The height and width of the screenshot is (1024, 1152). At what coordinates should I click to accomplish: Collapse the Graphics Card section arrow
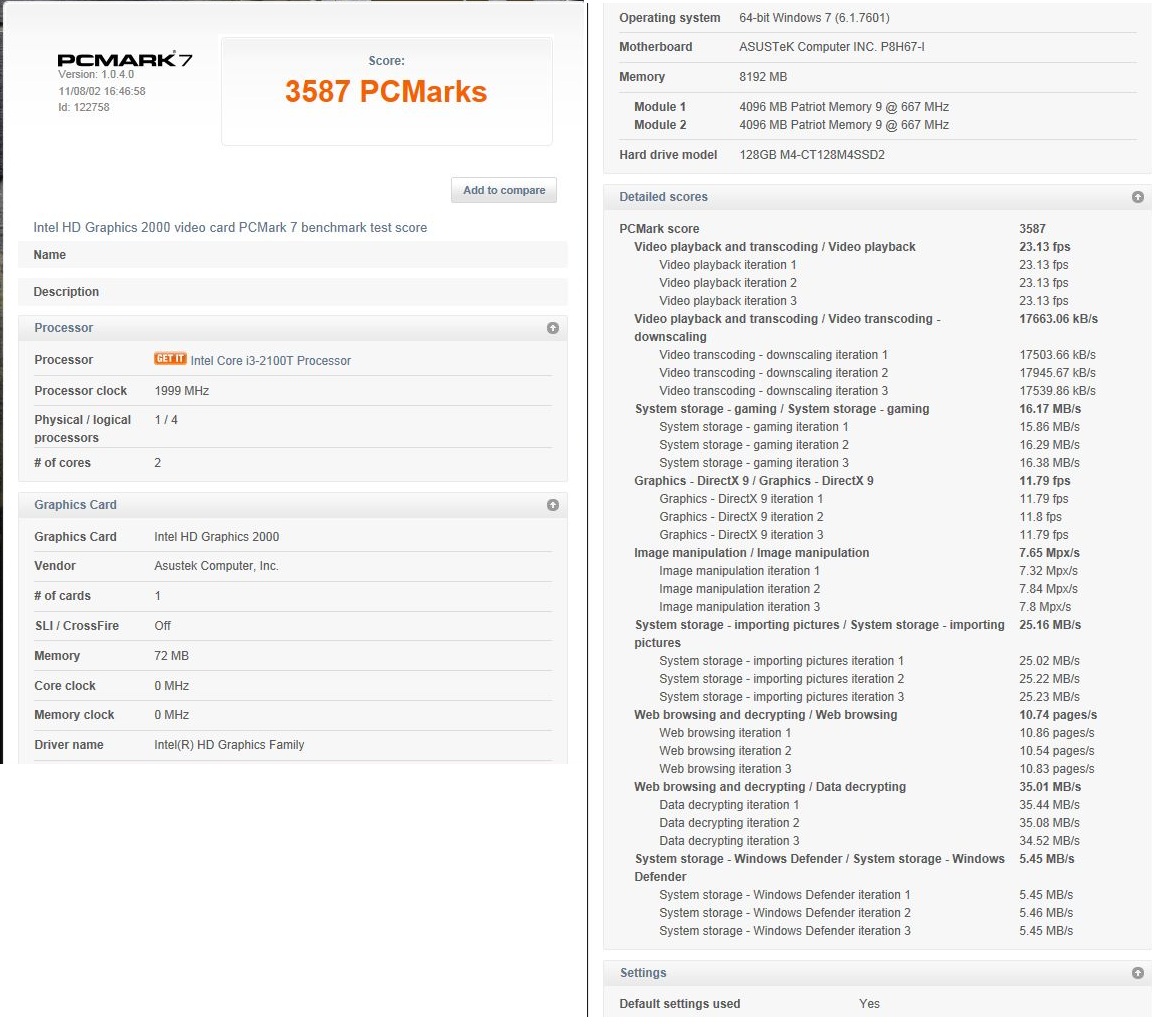tap(552, 505)
